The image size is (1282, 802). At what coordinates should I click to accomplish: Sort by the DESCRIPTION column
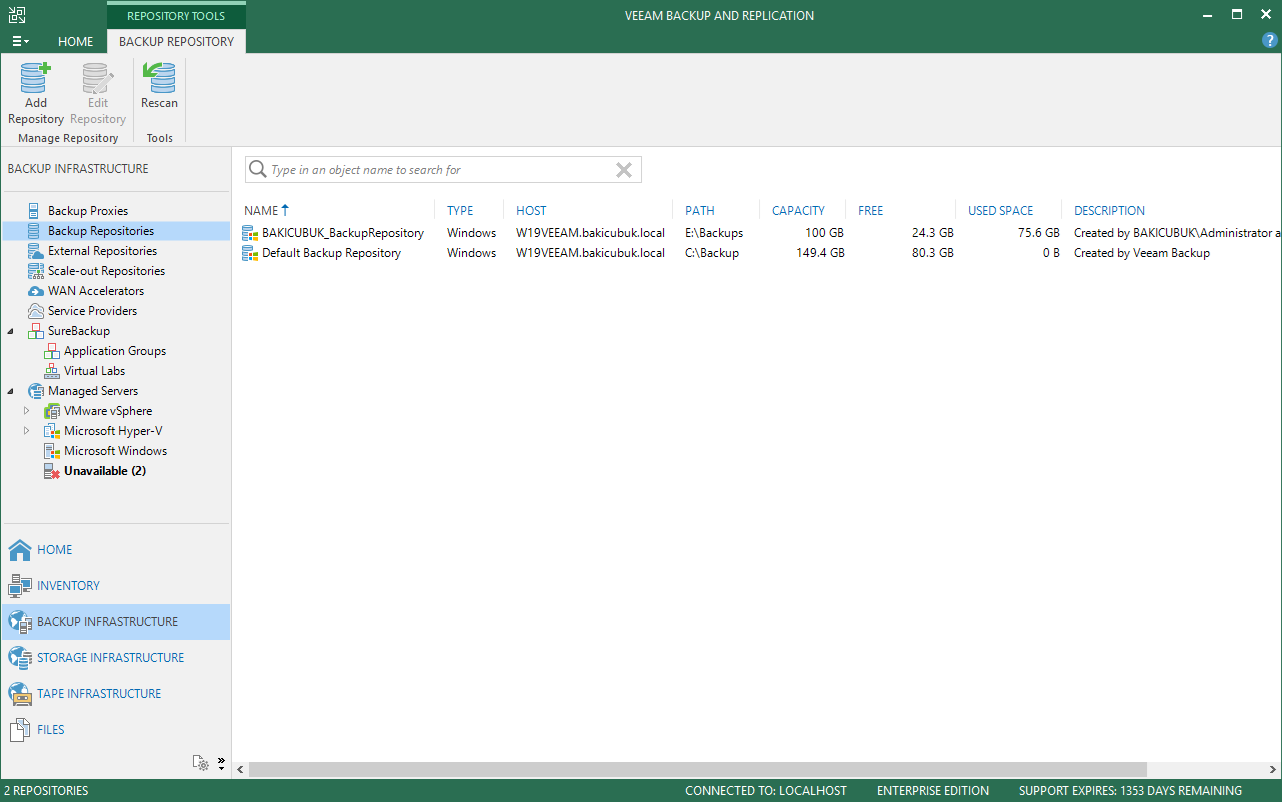[1109, 211]
